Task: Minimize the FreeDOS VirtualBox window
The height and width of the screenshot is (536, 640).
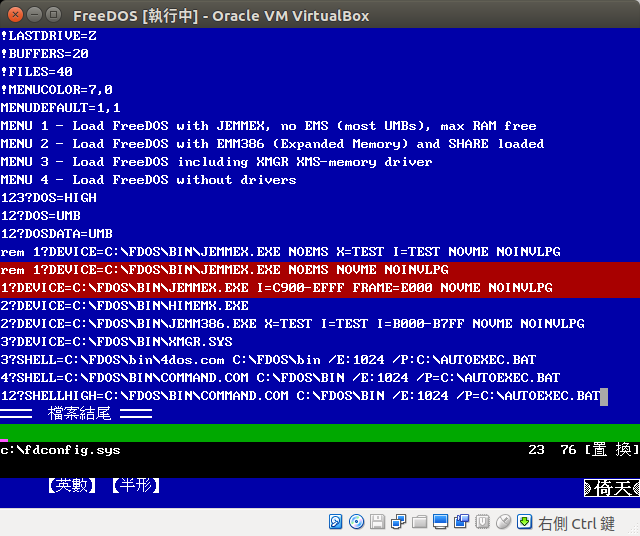Action: point(34,15)
